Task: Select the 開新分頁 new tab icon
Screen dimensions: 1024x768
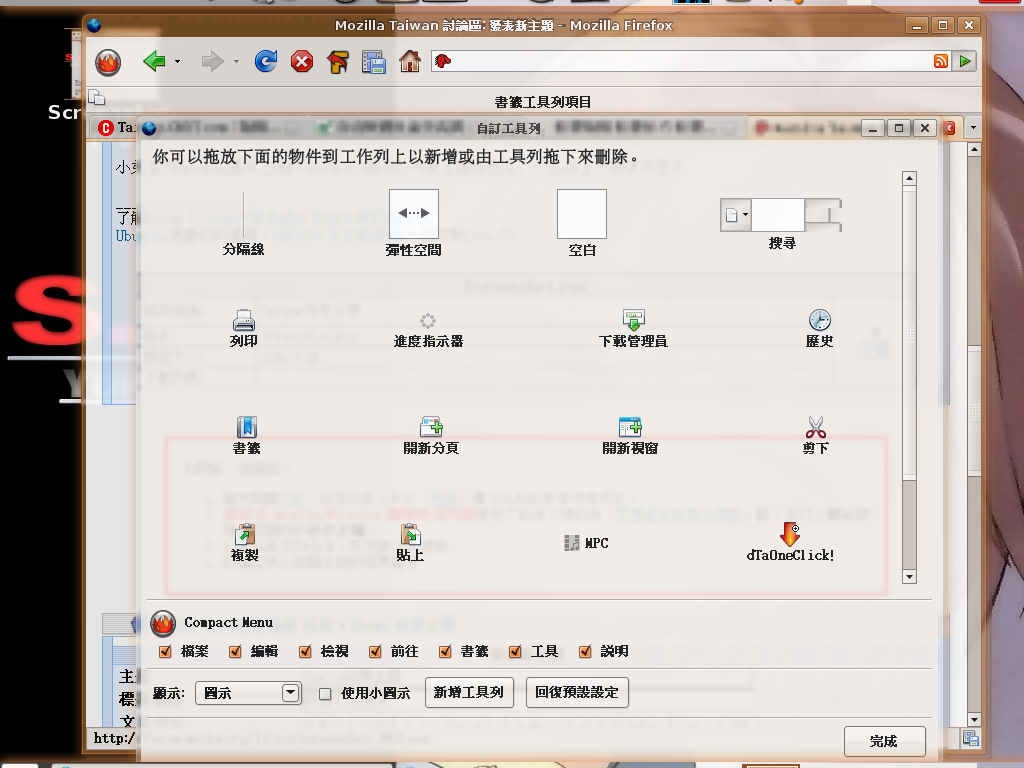Action: click(431, 426)
